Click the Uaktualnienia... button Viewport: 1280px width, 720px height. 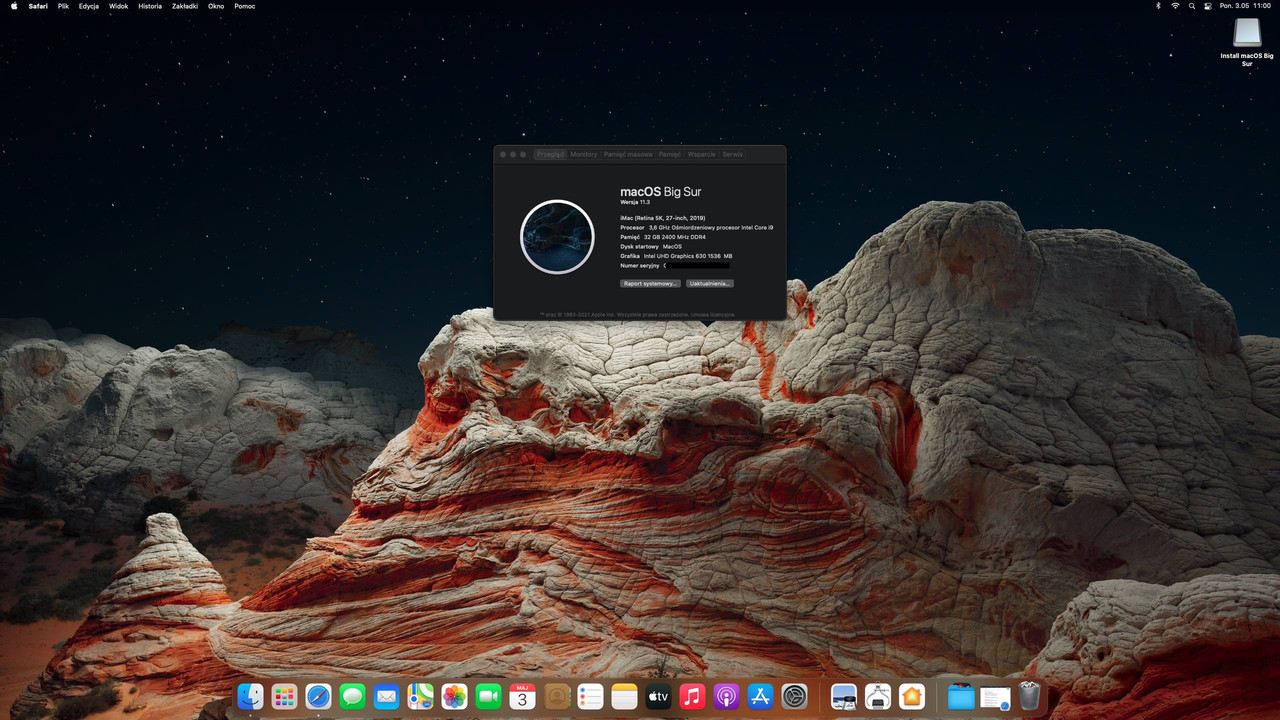coord(710,284)
